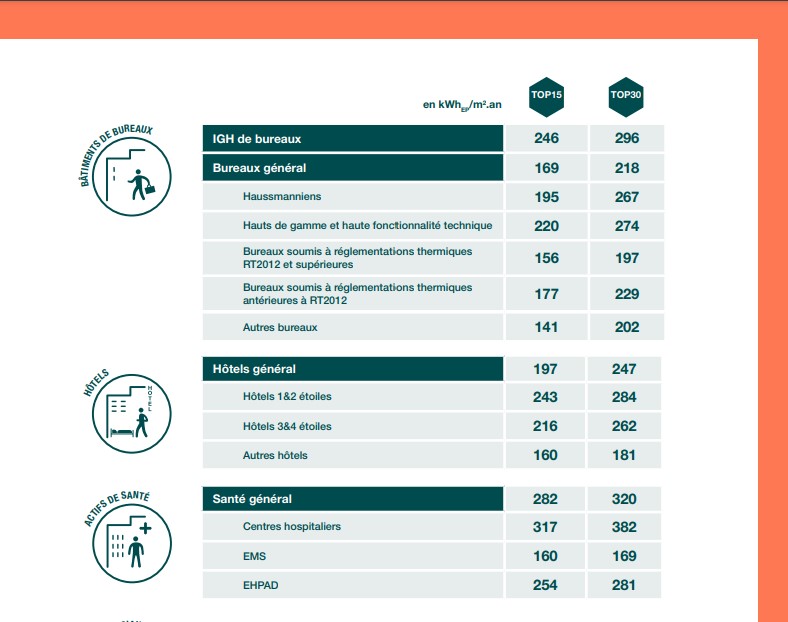Click the TOP30 hexagon badge
The height and width of the screenshot is (622, 788).
click(626, 97)
